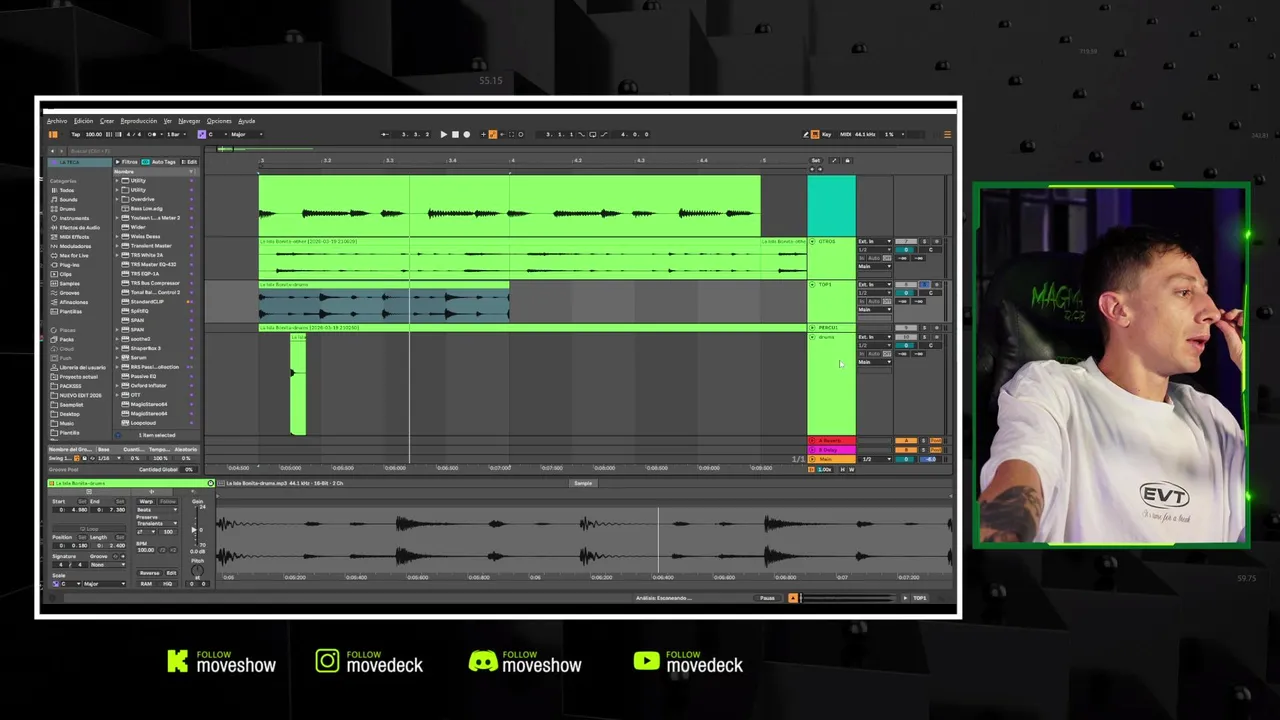Toggle the MIDI mapping button
Screen dimensions: 1280x720
coord(845,134)
